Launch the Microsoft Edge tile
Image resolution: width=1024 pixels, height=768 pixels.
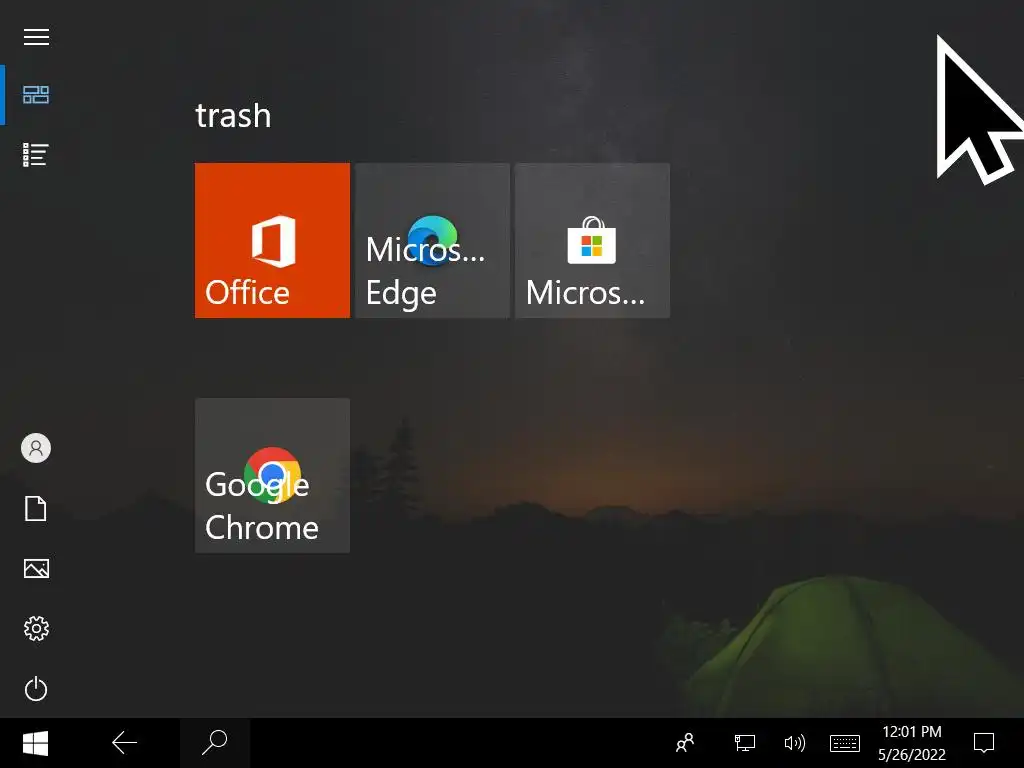click(432, 240)
